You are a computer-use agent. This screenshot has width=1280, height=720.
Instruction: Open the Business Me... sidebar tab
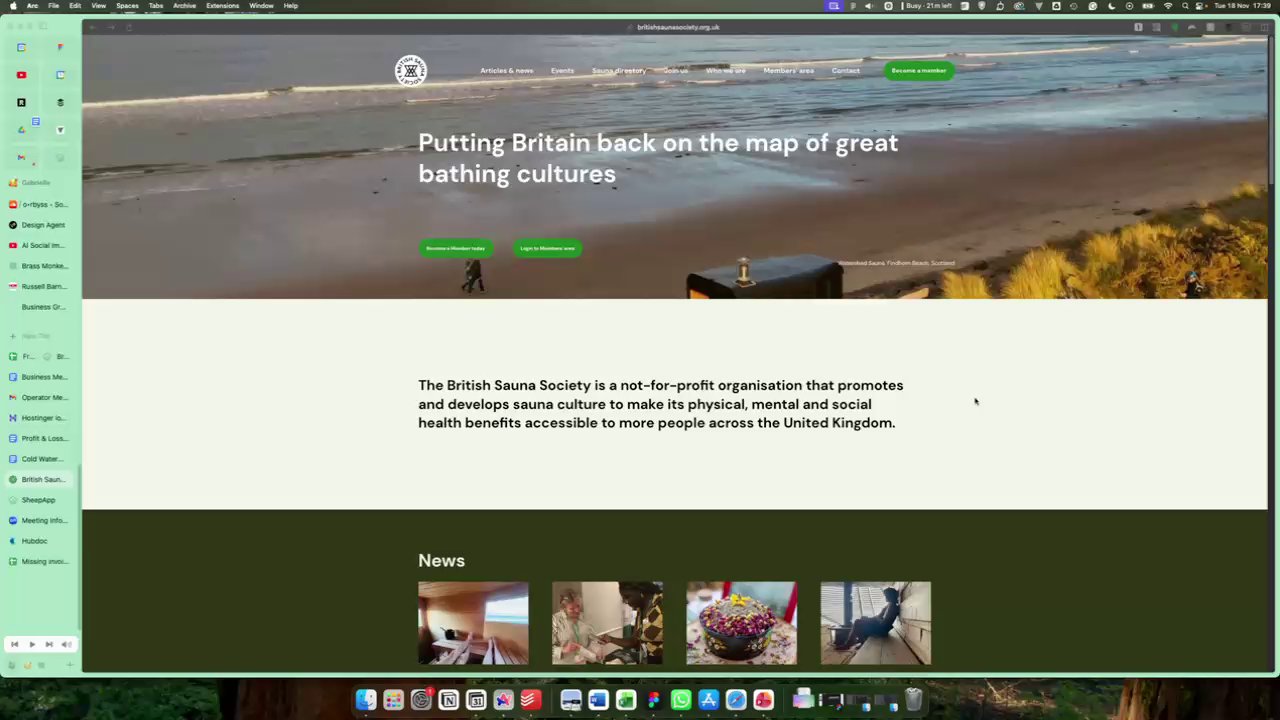pos(40,377)
